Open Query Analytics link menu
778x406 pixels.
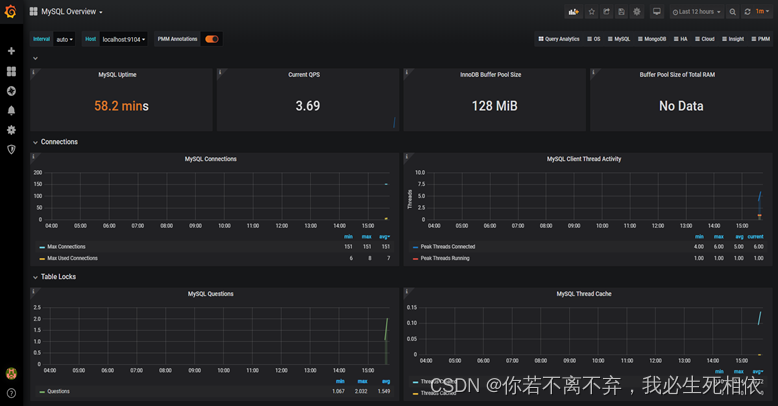click(x=559, y=39)
